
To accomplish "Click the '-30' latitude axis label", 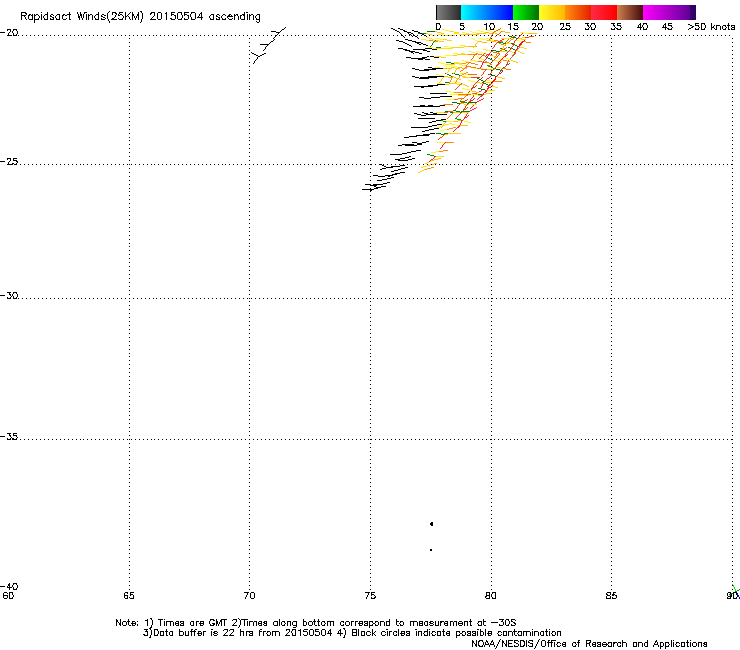I will (10, 296).
